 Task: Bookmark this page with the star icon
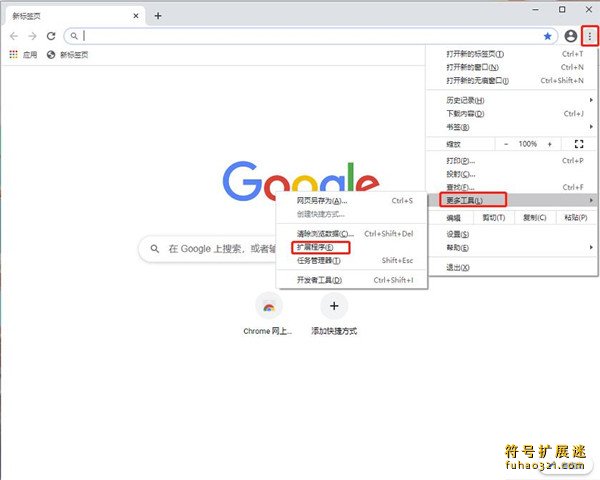(548, 36)
